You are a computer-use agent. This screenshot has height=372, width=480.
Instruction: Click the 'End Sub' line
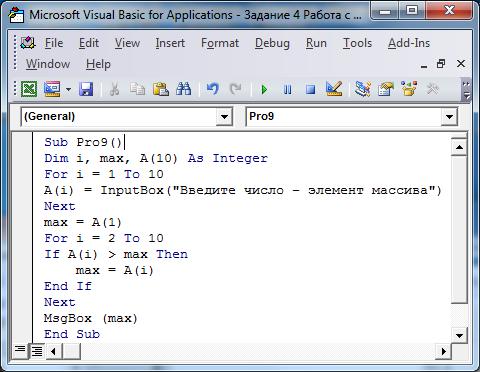72,334
